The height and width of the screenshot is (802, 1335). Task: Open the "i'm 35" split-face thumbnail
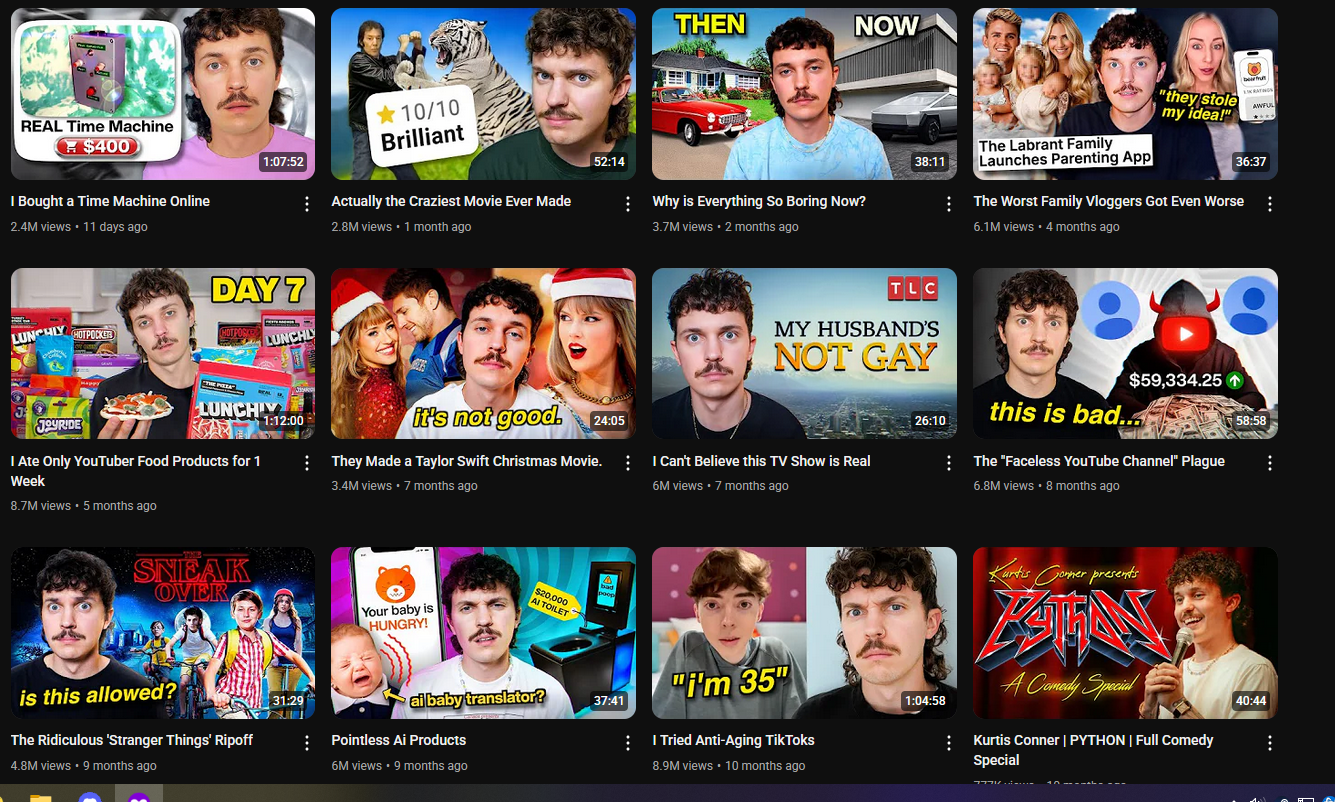click(805, 633)
